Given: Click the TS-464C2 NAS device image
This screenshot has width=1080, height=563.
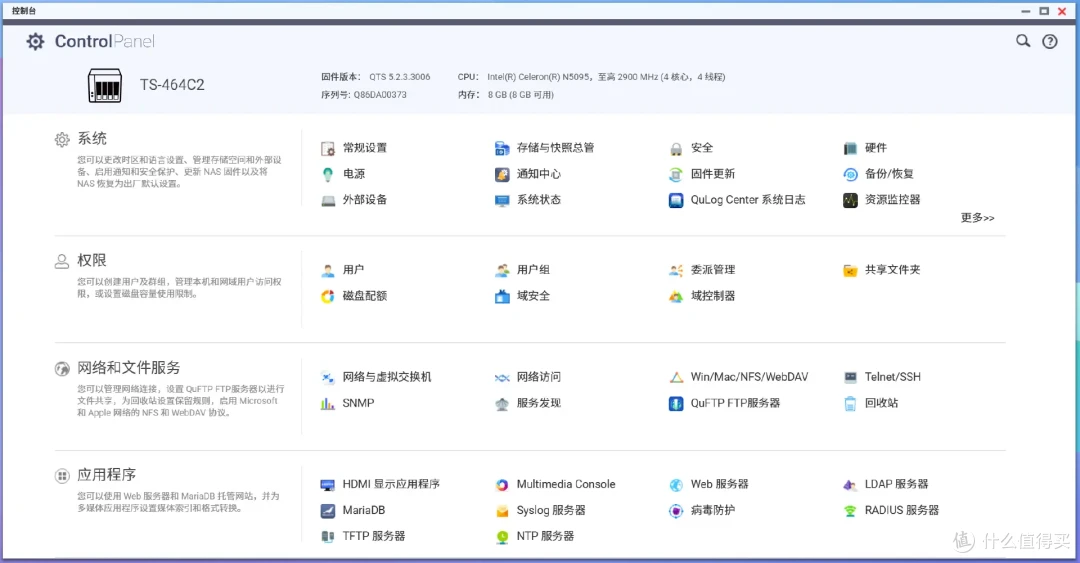Looking at the screenshot, I should pos(105,85).
